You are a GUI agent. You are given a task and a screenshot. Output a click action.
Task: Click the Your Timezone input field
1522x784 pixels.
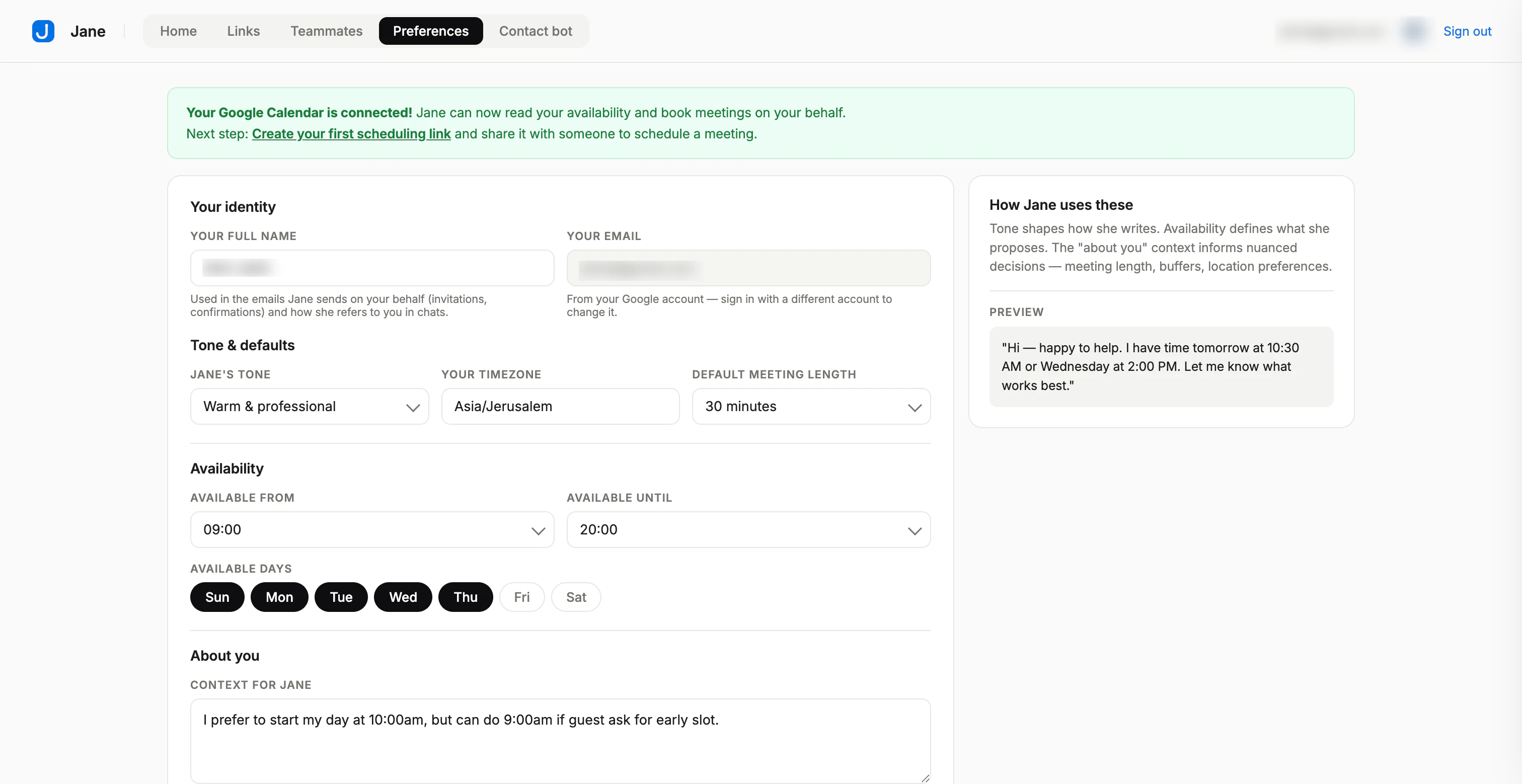point(560,406)
